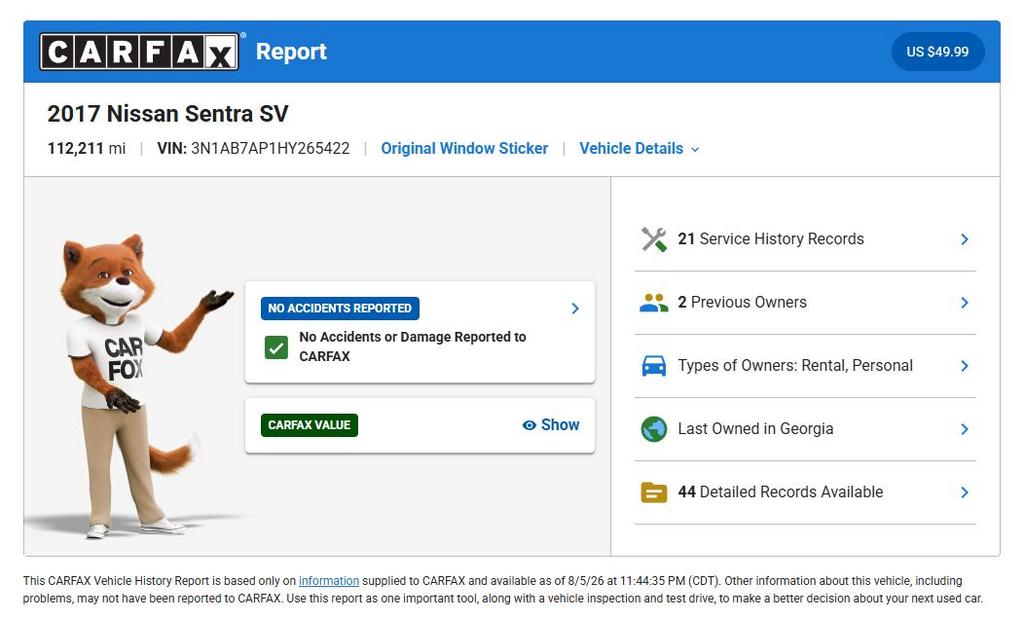Click the eye icon beside Show
Viewport: 1024px width, 619px height.
[529, 425]
